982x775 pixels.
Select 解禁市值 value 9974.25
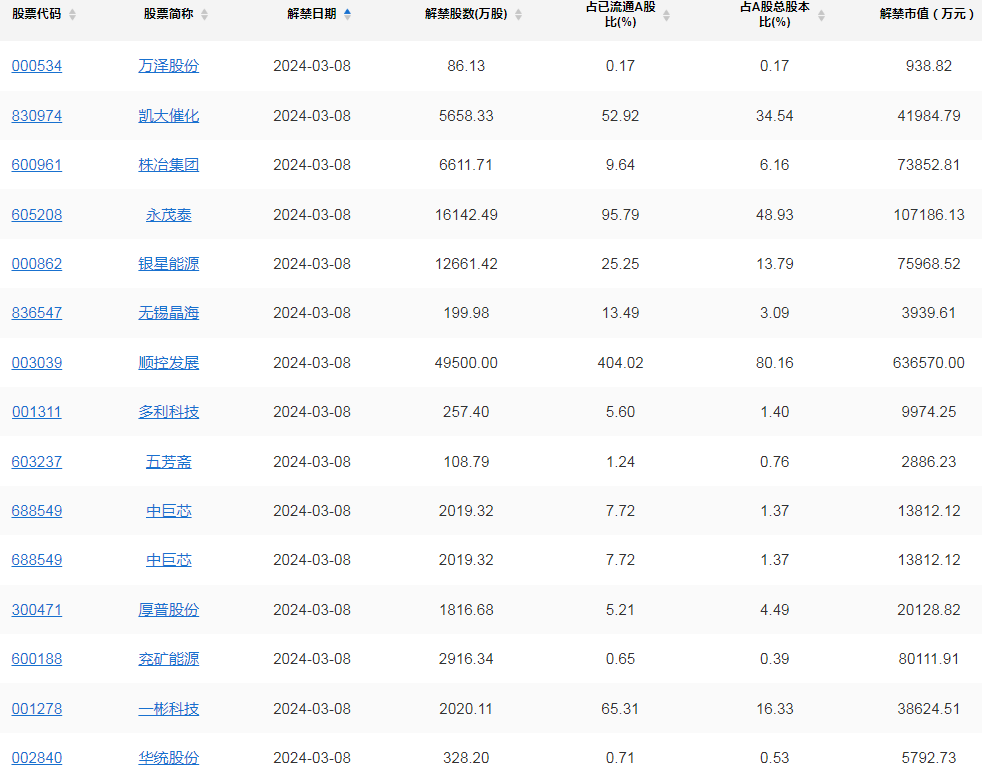(x=929, y=412)
